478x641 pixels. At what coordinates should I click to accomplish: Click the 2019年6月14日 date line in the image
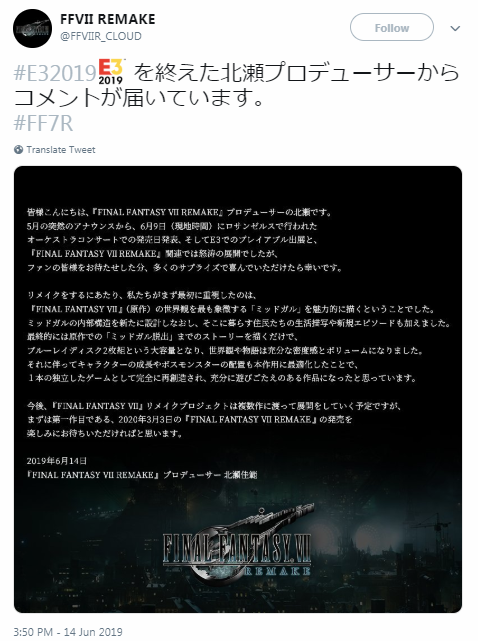point(57,461)
